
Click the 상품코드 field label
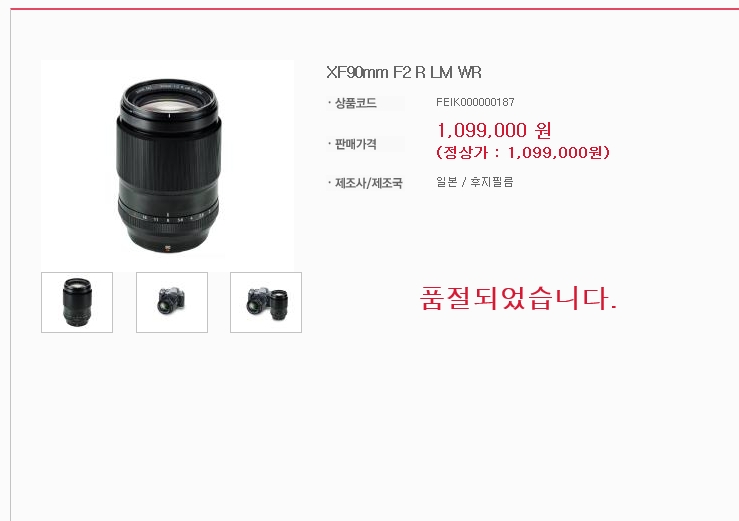point(355,103)
